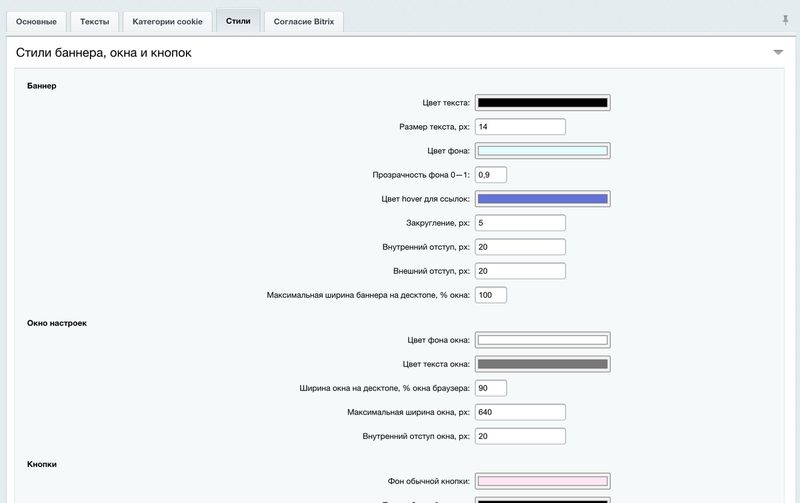Click the Фон обычной кнопки label
The image size is (800, 503).
pos(429,481)
